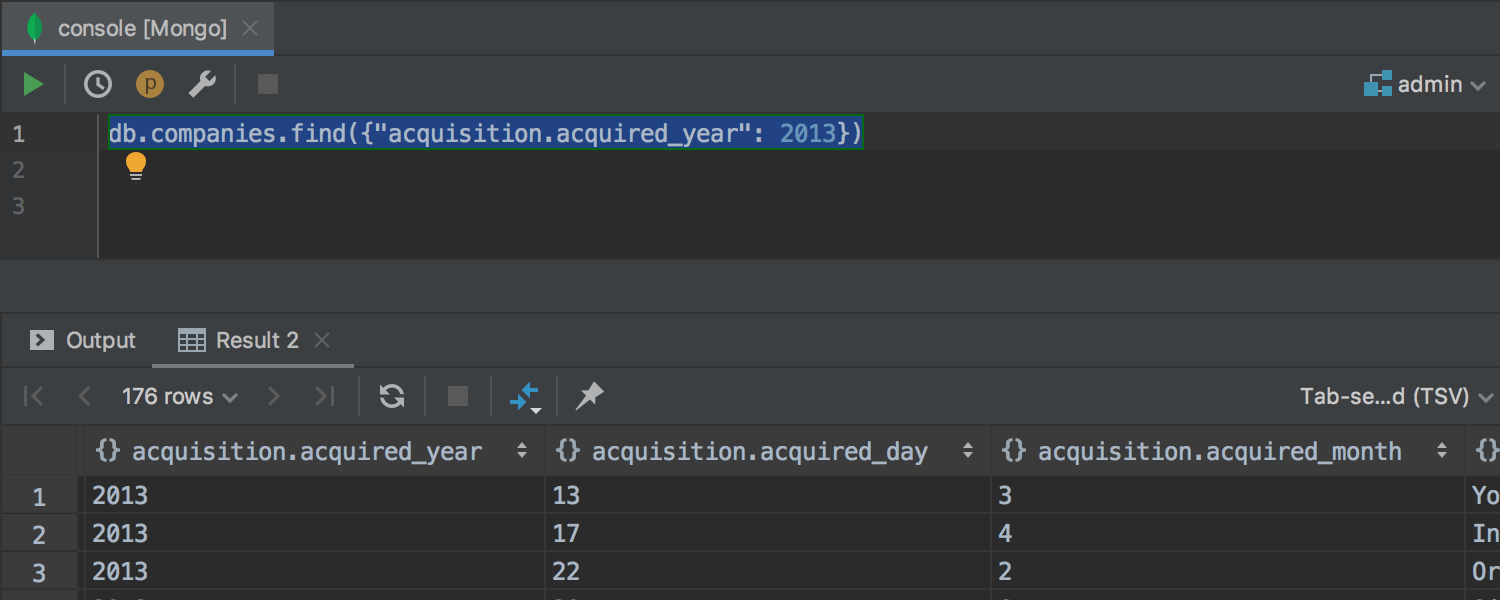The height and width of the screenshot is (600, 1500).
Task: Open the admin schema dropdown
Action: pos(1425,85)
